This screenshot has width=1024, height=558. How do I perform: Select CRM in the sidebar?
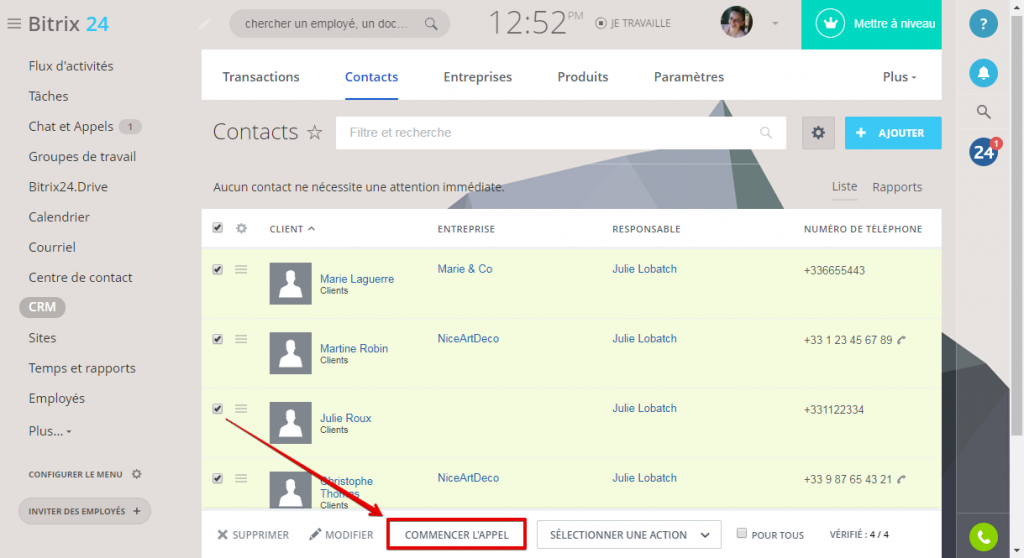pyautogui.click(x=42, y=307)
